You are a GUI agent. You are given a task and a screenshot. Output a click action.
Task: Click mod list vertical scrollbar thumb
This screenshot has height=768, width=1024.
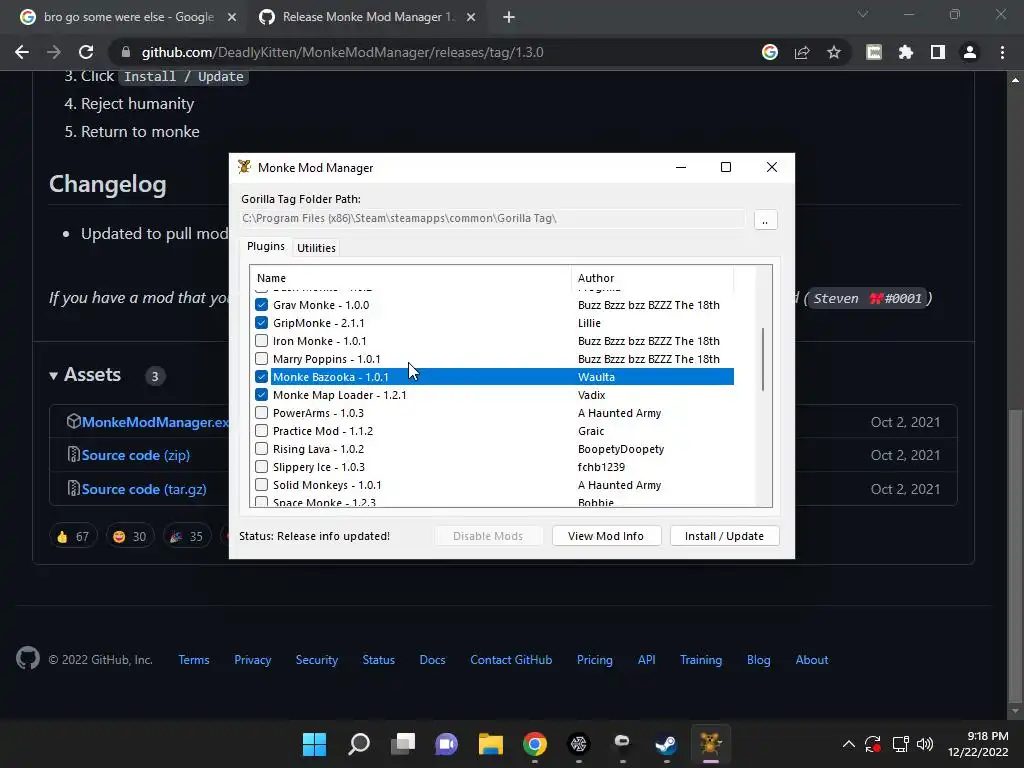[x=763, y=359]
